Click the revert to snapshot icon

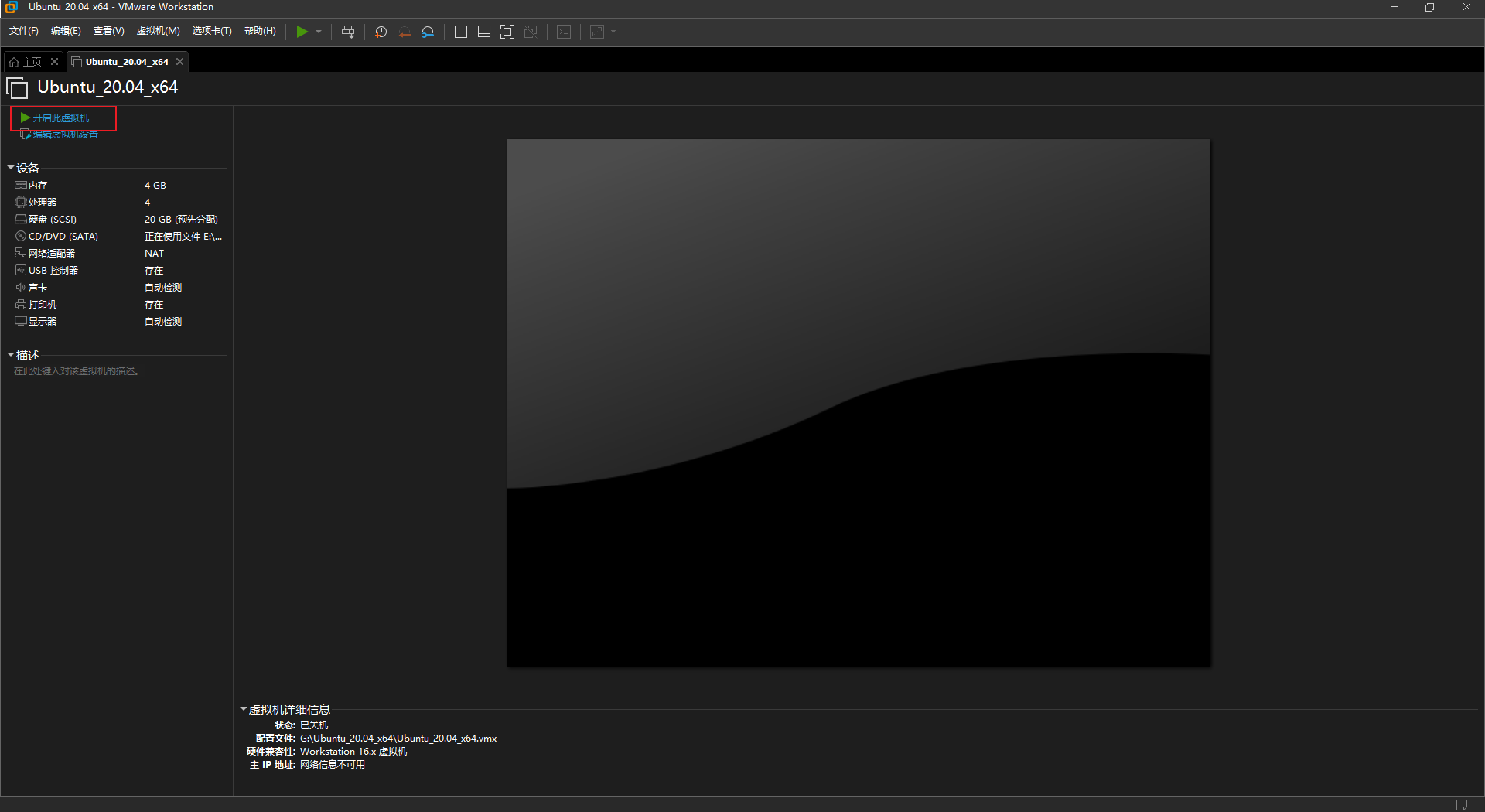tap(405, 32)
